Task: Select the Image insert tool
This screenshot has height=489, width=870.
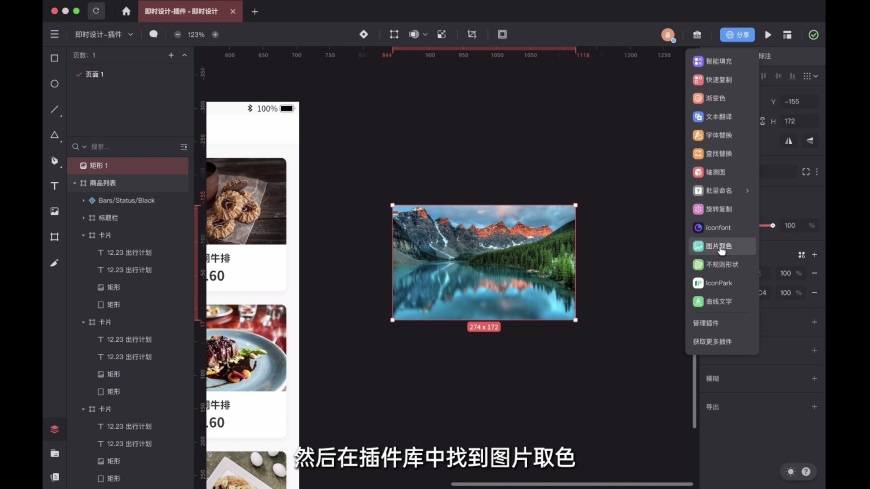Action: [x=54, y=211]
